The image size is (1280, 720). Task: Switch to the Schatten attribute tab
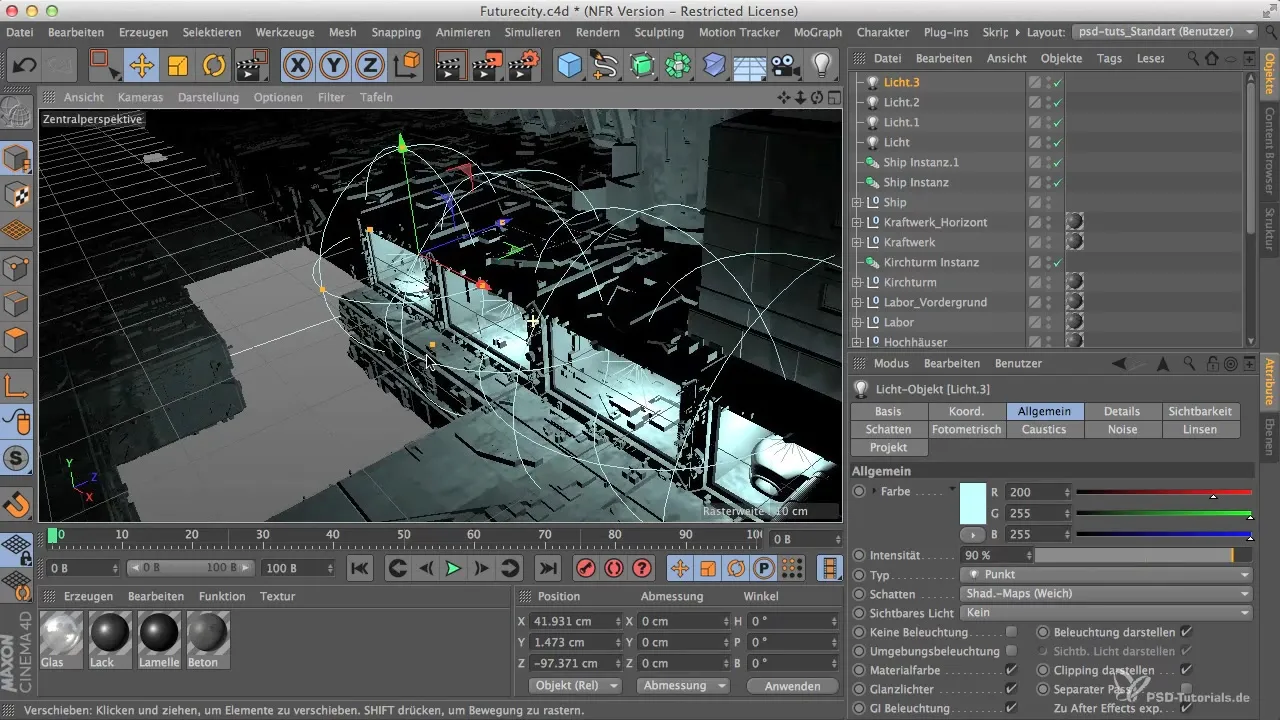pyautogui.click(x=889, y=429)
